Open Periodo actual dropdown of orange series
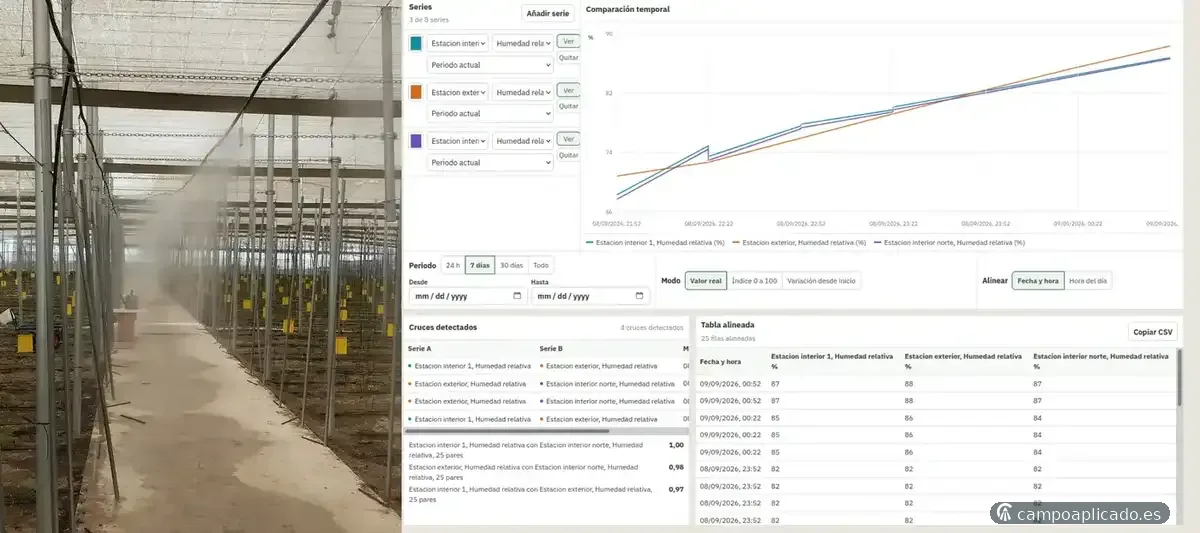The image size is (1200, 533). [x=490, y=114]
